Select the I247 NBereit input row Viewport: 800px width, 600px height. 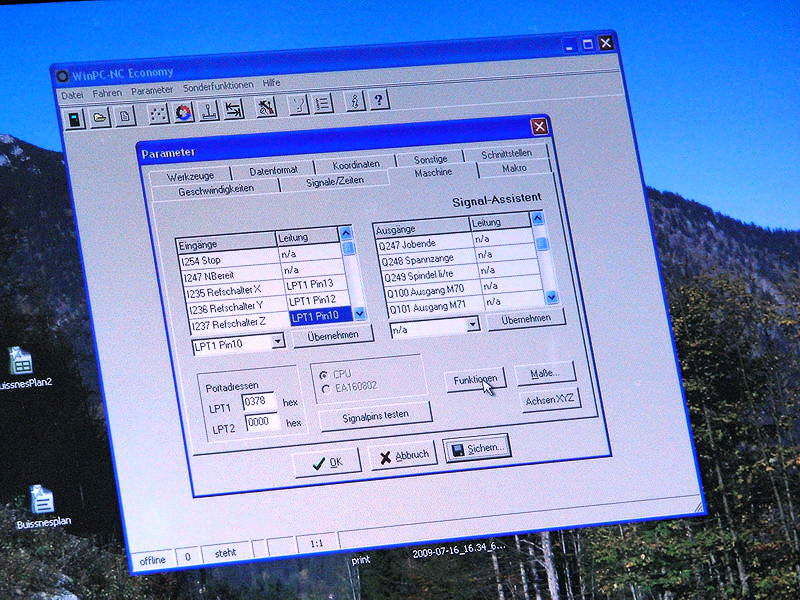point(261,273)
